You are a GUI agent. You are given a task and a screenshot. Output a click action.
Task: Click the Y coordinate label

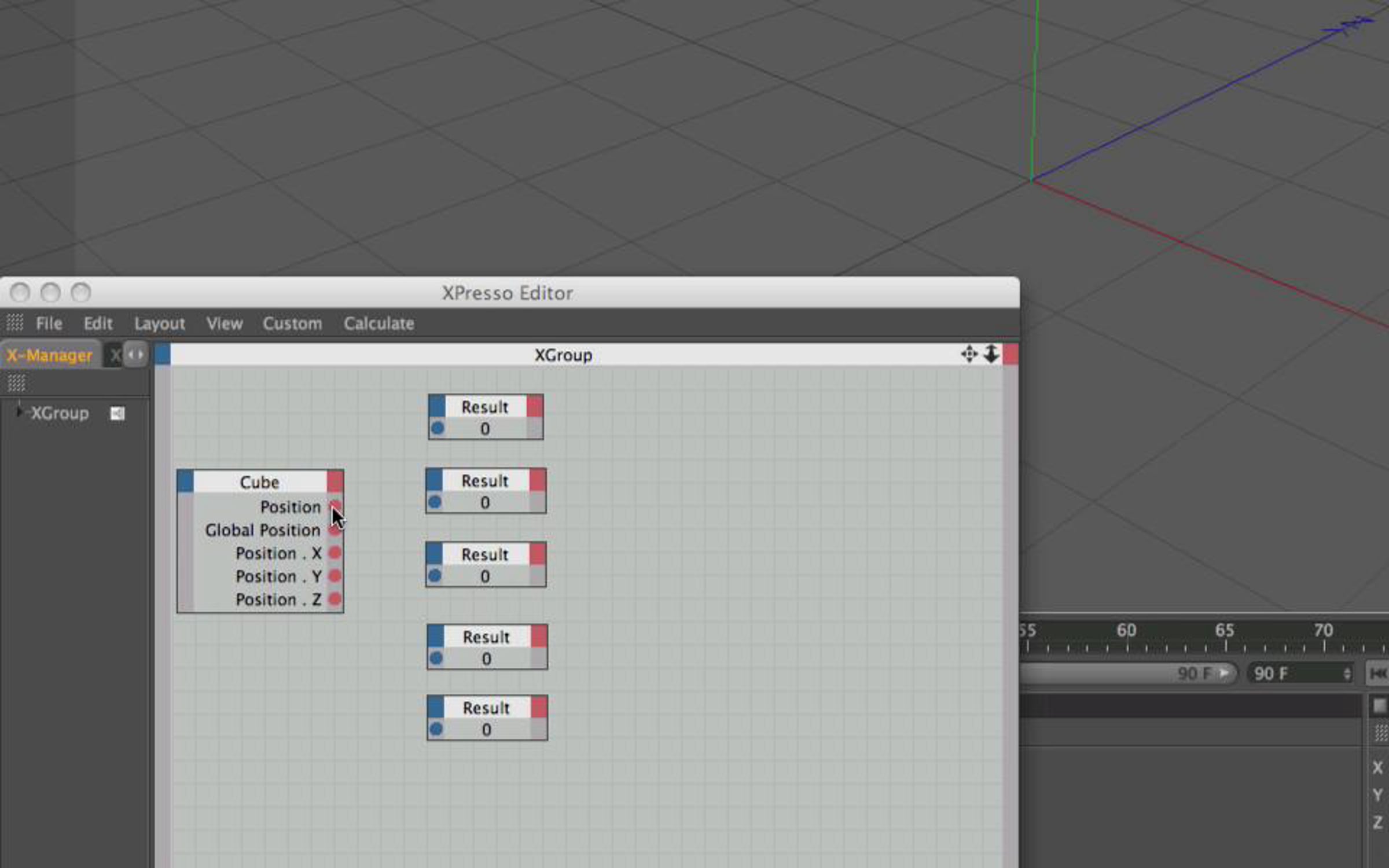point(1378,795)
